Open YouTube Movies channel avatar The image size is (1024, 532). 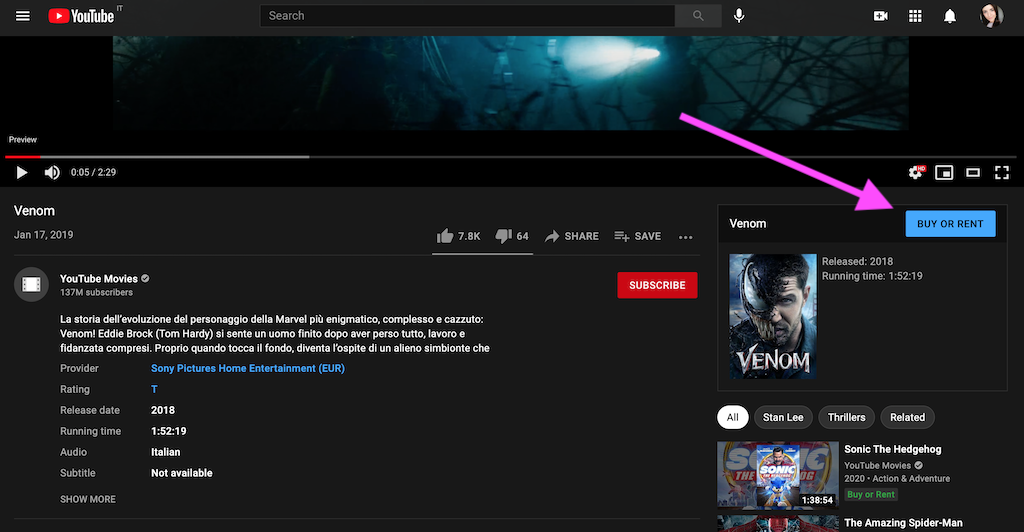(31, 285)
